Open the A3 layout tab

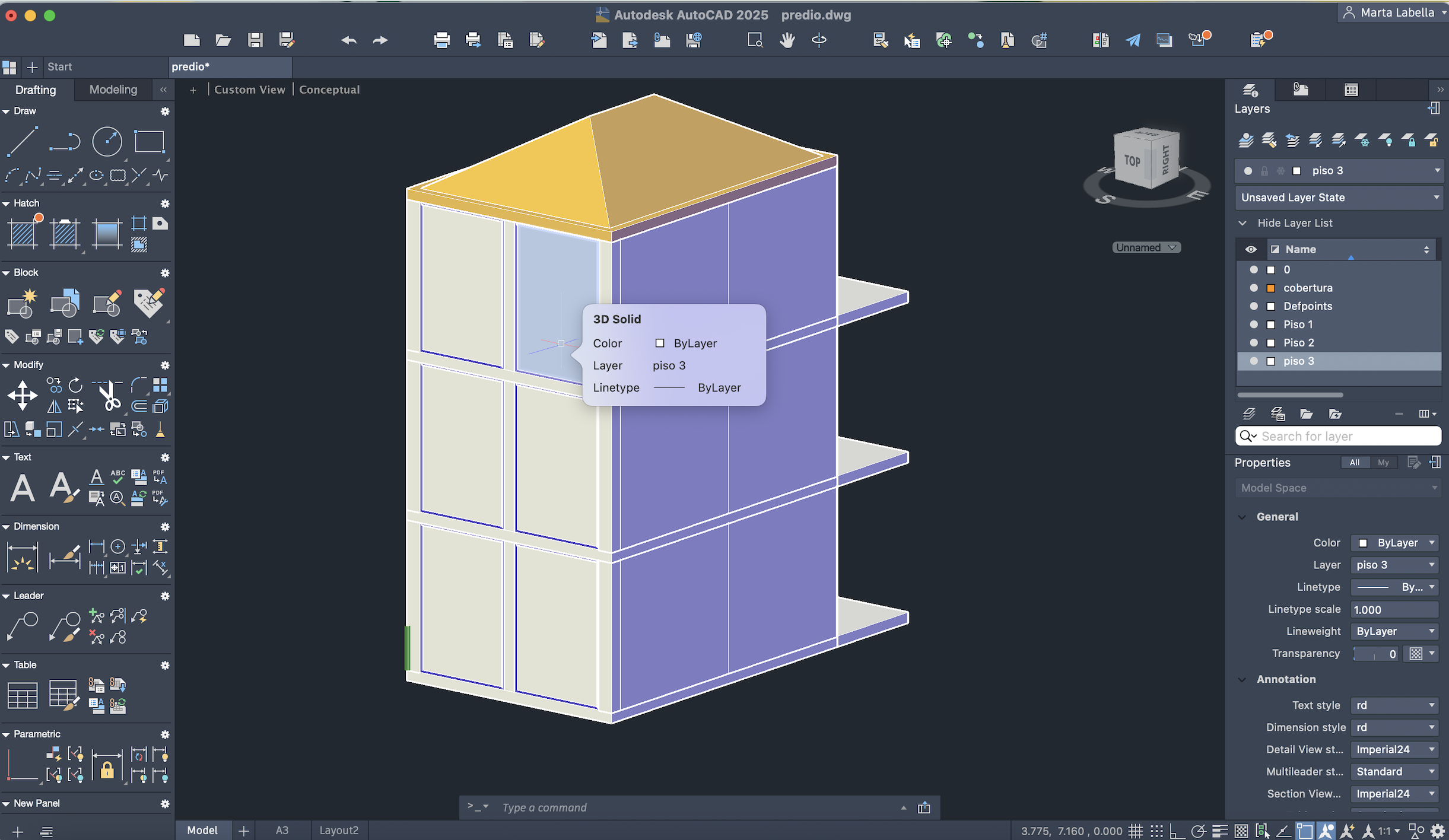point(282,830)
